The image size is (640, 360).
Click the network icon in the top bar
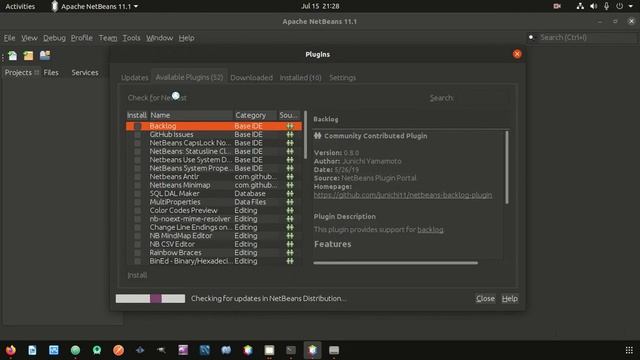[580, 6]
